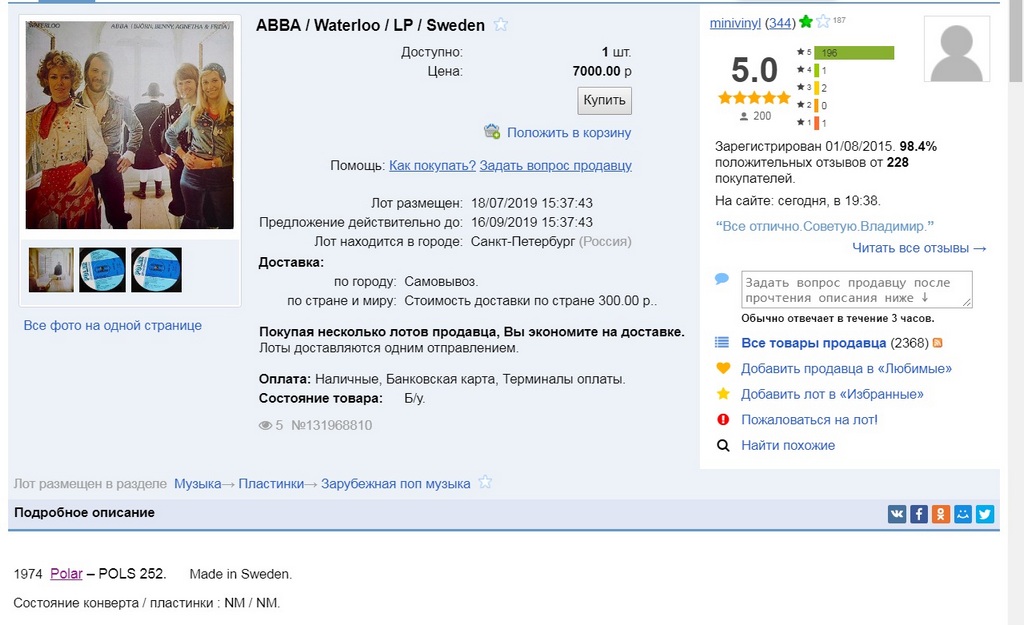The width and height of the screenshot is (1024, 625).
Task: Go to the Музыка breadcrumb section
Action: pyautogui.click(x=197, y=484)
